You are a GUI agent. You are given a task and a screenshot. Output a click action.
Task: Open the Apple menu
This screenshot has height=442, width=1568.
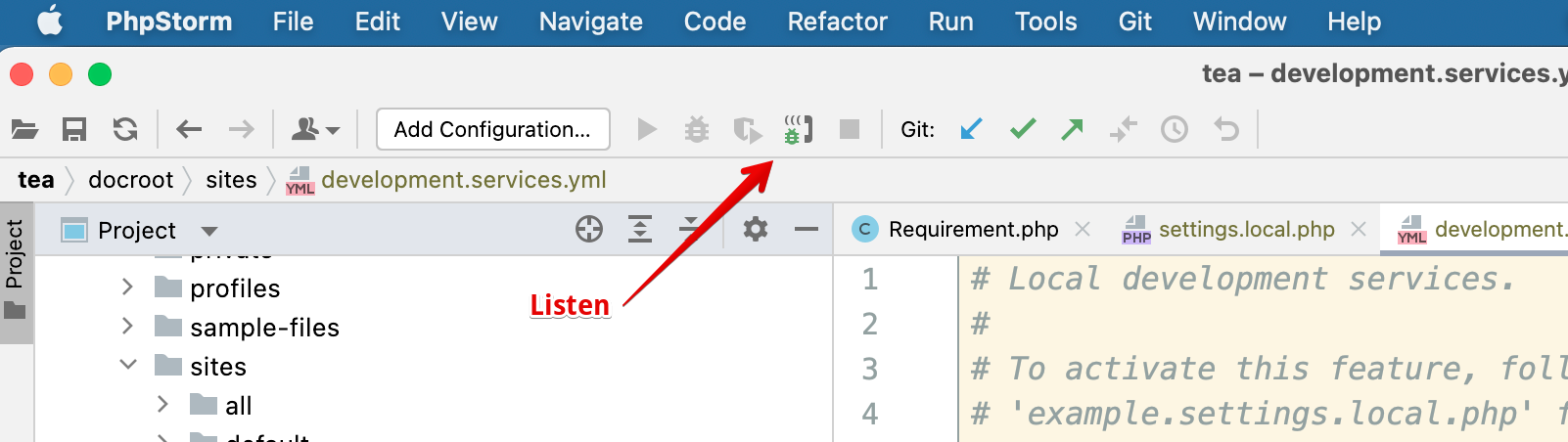coord(50,22)
